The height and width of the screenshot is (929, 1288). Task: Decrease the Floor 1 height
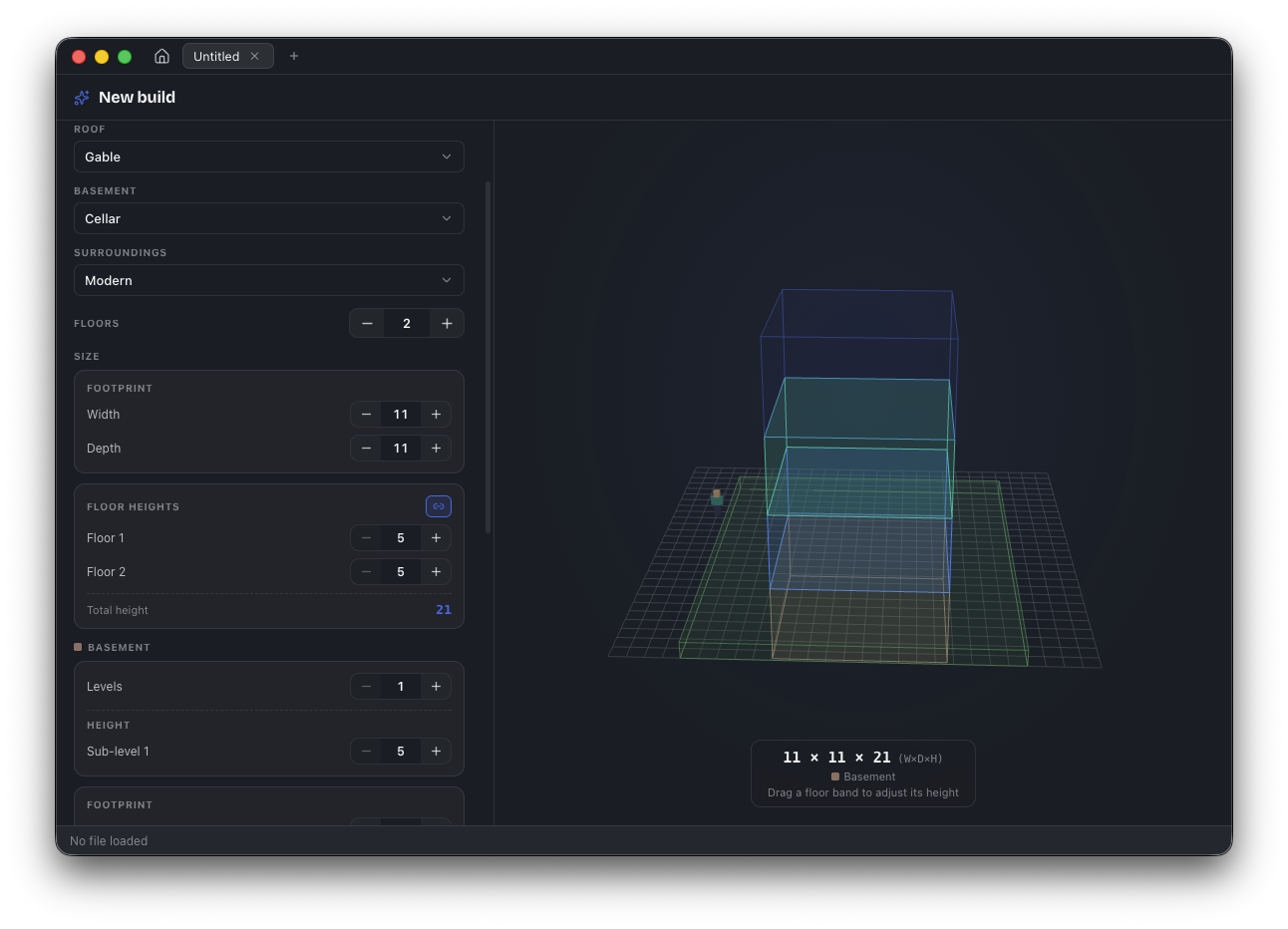click(x=366, y=538)
